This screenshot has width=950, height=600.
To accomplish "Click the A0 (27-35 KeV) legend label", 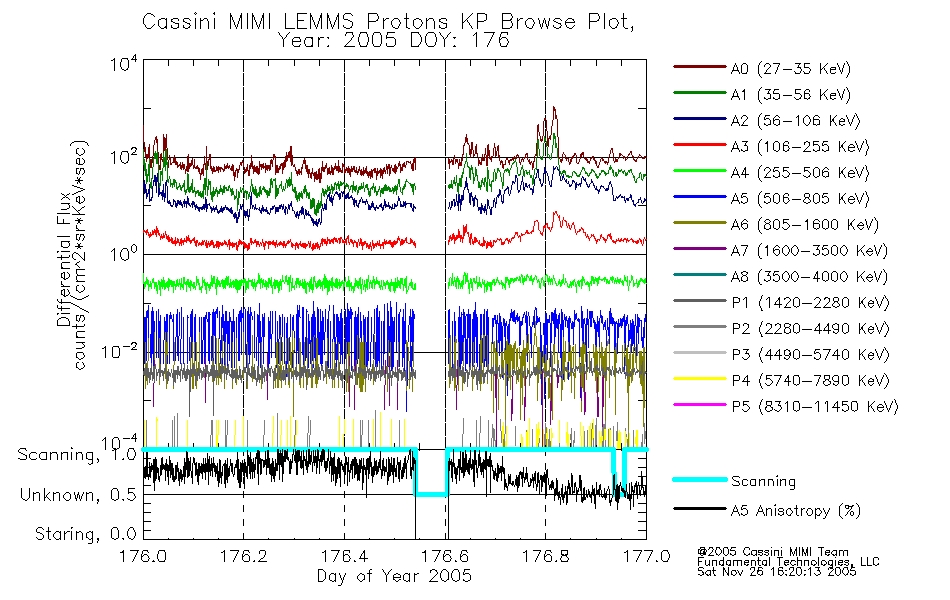I will [x=791, y=68].
